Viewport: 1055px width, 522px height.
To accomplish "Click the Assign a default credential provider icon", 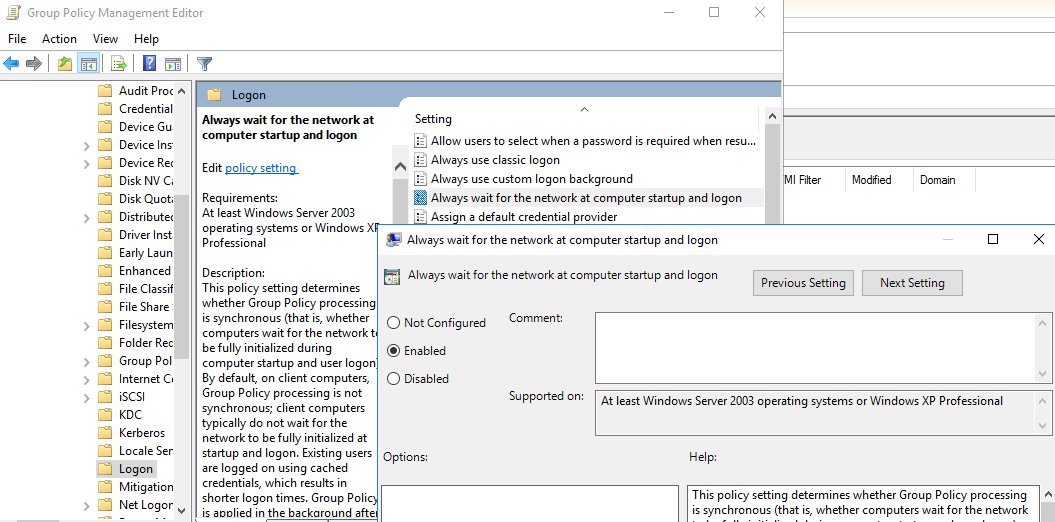I will (x=421, y=217).
